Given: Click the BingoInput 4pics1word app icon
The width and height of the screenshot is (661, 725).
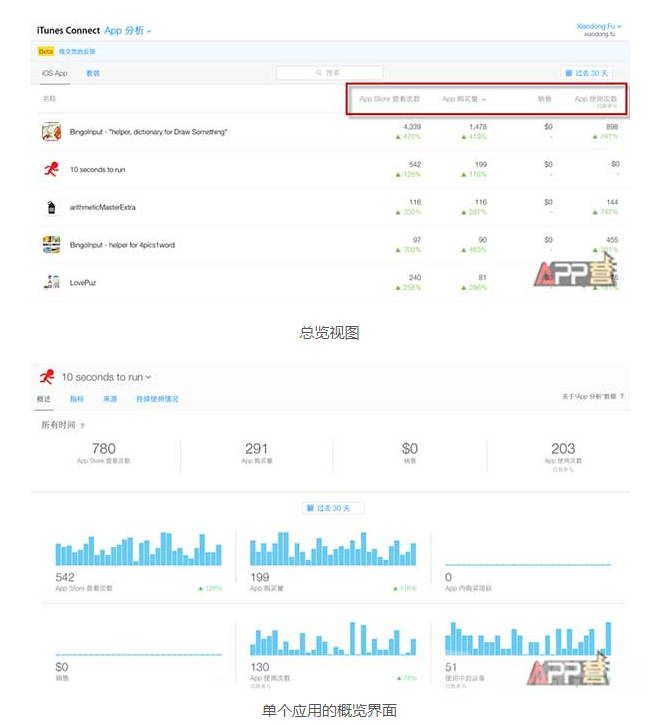Looking at the screenshot, I should (51, 244).
